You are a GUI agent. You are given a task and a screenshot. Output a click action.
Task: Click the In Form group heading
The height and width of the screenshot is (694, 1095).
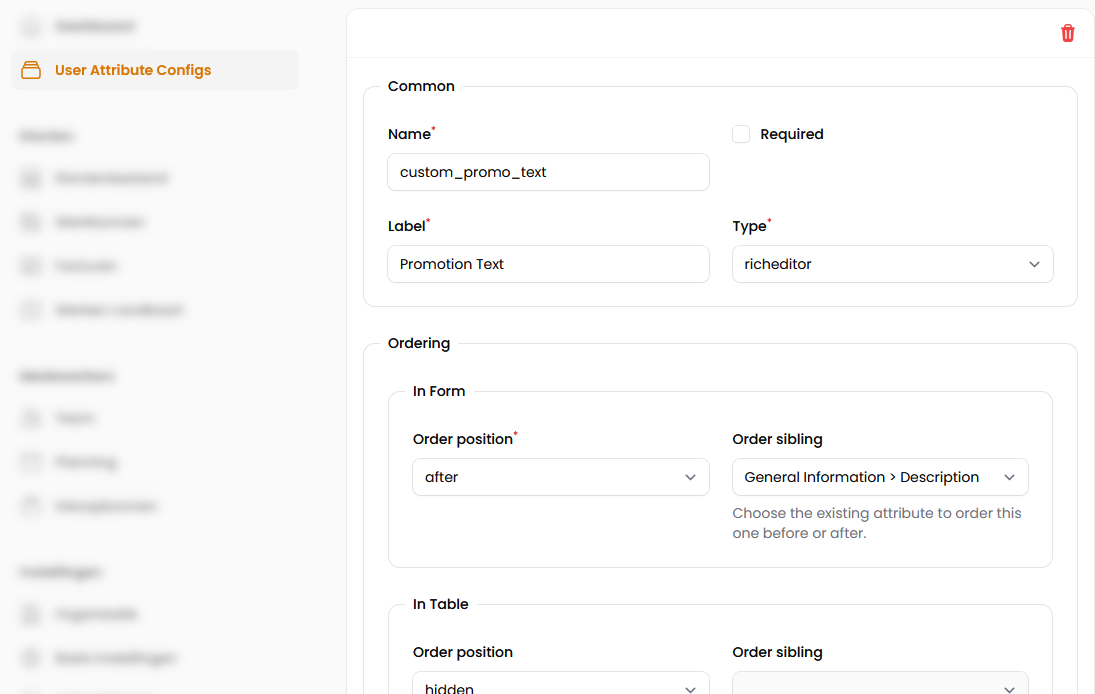click(439, 391)
